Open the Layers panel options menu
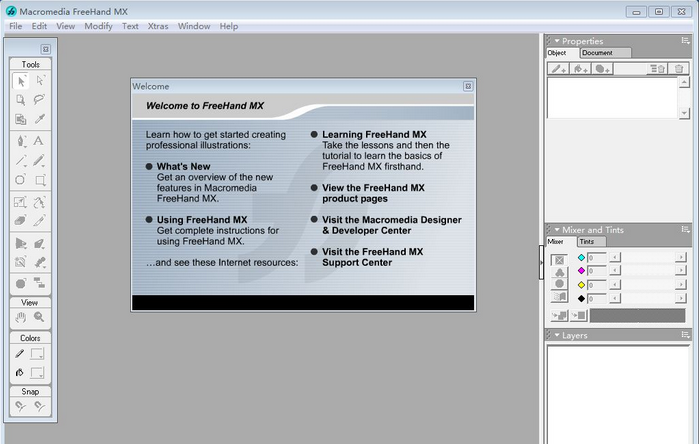Image resolution: width=700 pixels, height=444 pixels. click(x=685, y=335)
